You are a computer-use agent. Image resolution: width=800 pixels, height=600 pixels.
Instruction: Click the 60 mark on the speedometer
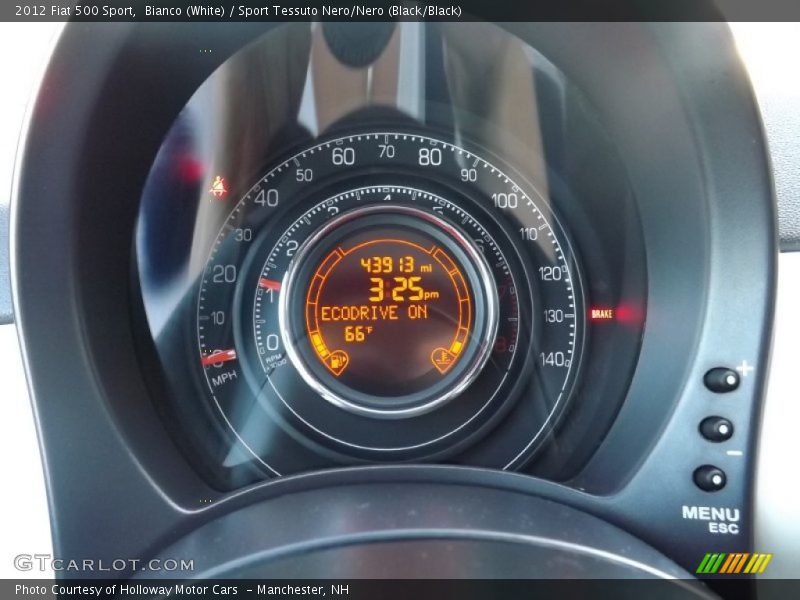pos(343,156)
